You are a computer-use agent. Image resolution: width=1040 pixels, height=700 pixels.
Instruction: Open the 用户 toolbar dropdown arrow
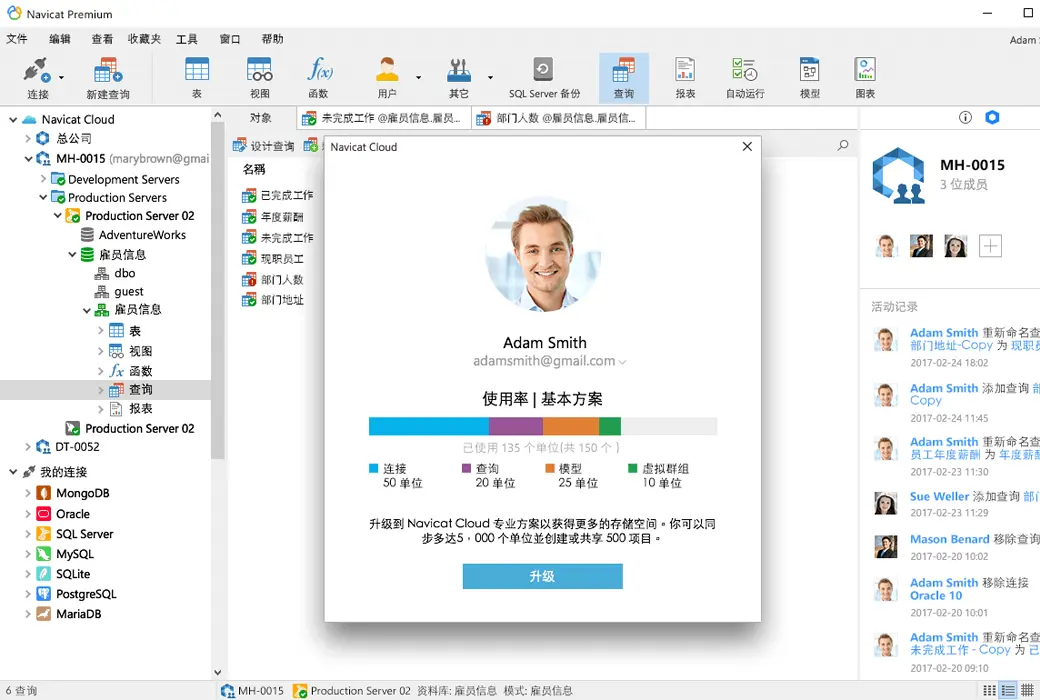click(x=419, y=78)
